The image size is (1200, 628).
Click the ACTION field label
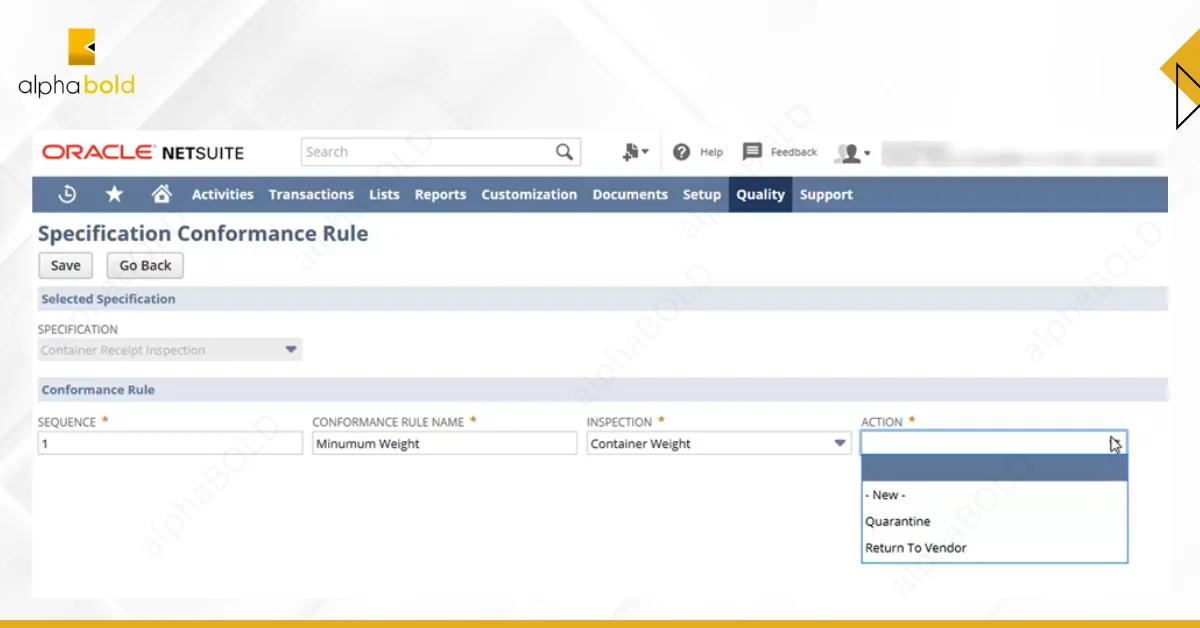click(882, 422)
